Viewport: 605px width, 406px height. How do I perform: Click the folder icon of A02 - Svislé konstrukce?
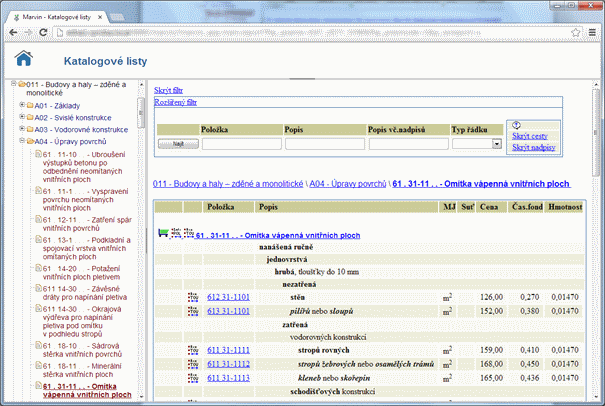tap(30, 117)
